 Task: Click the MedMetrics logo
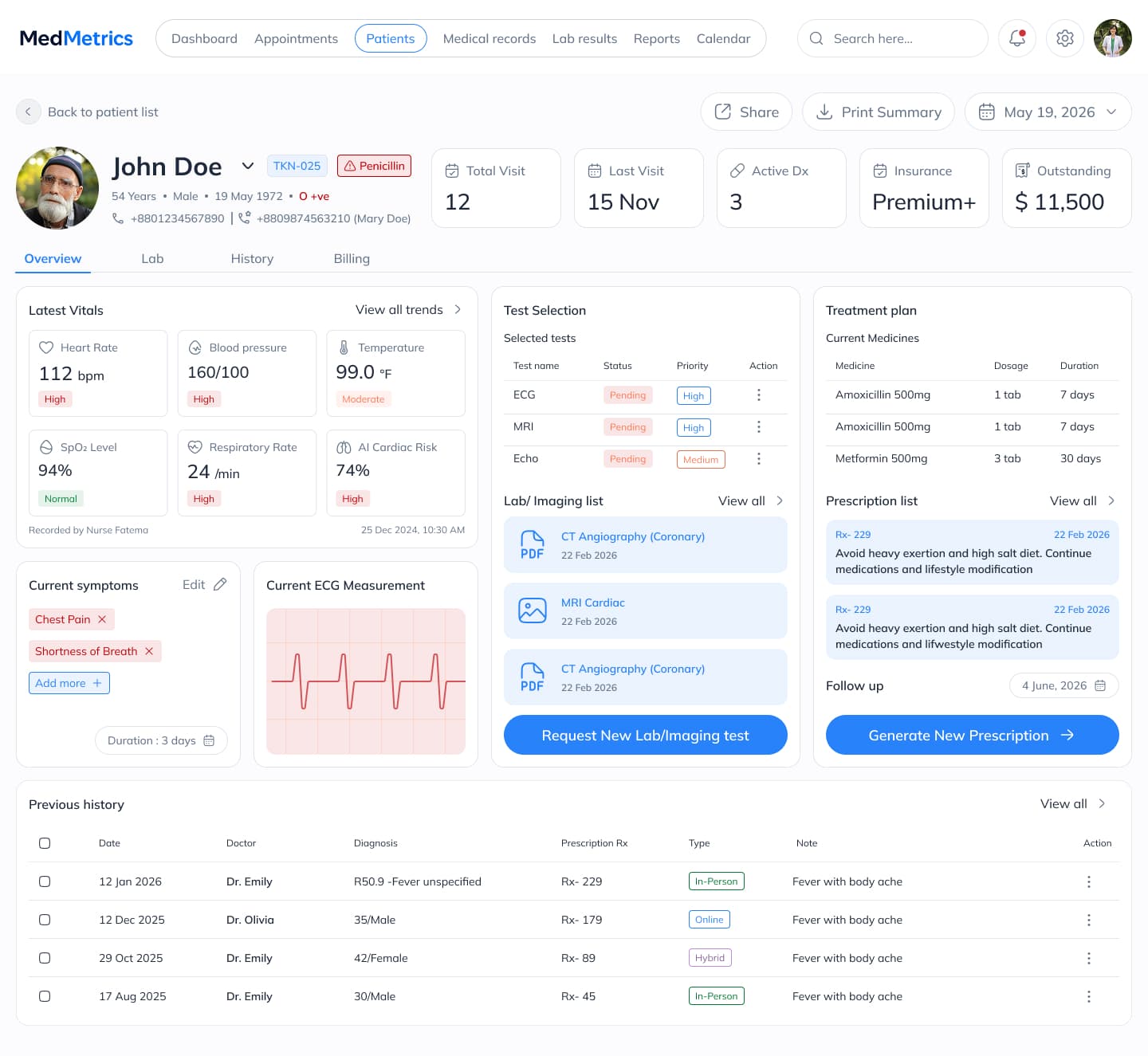coord(77,38)
